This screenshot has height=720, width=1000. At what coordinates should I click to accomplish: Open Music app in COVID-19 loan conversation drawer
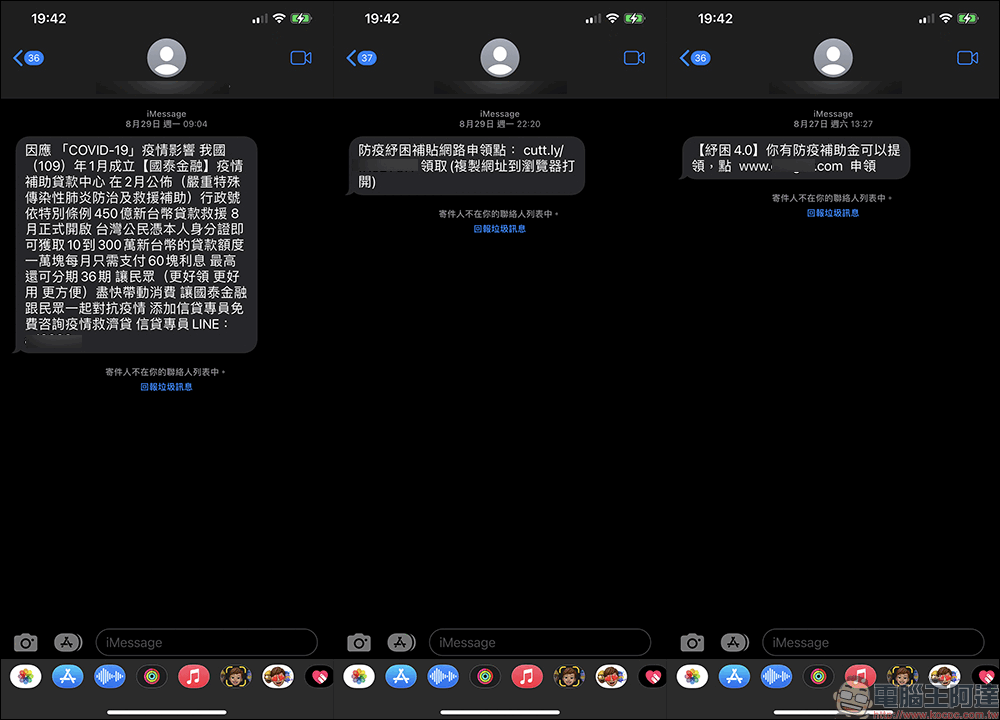(194, 676)
